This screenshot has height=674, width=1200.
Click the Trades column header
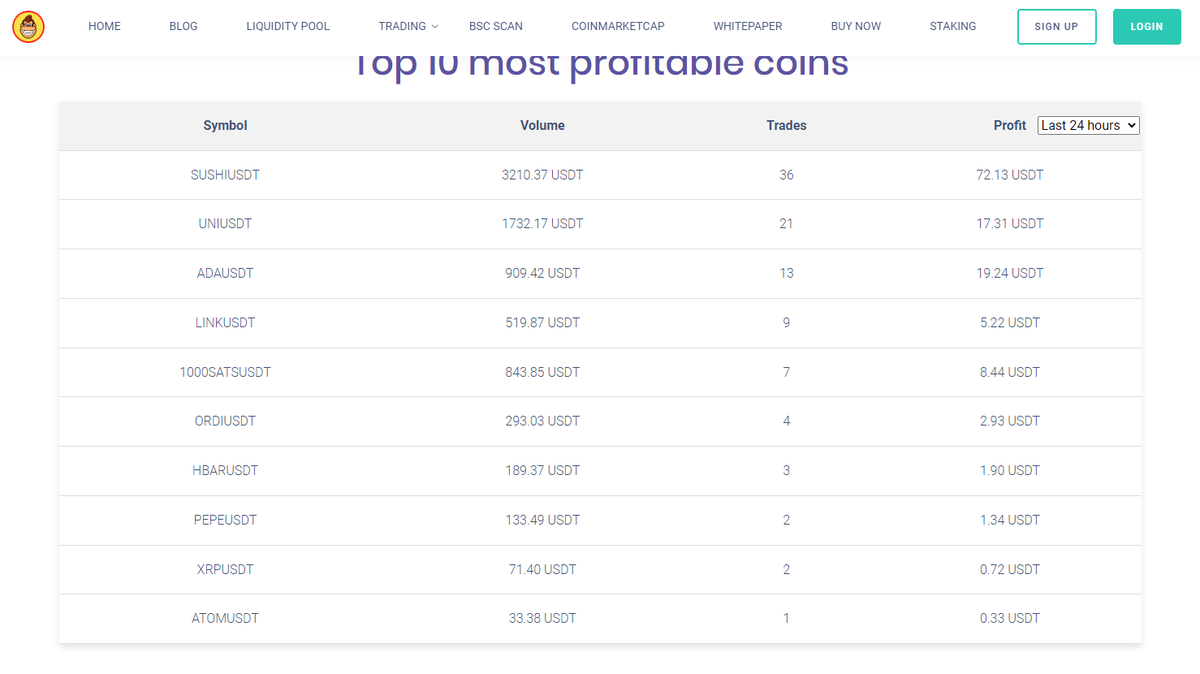coord(786,125)
